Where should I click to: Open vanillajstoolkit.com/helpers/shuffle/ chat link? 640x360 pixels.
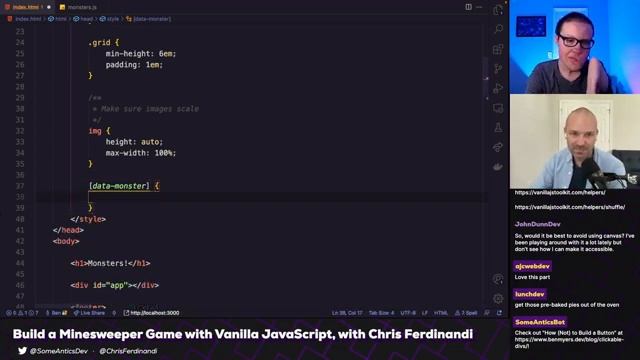pos(570,207)
